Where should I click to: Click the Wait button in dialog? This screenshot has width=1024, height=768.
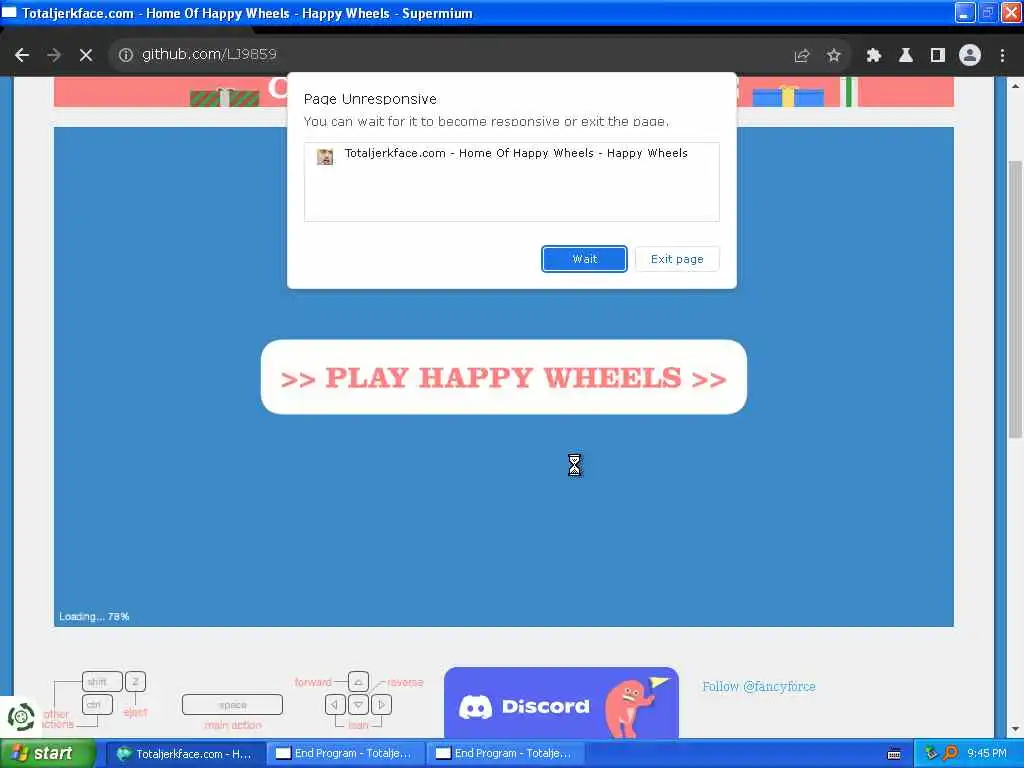pyautogui.click(x=584, y=259)
